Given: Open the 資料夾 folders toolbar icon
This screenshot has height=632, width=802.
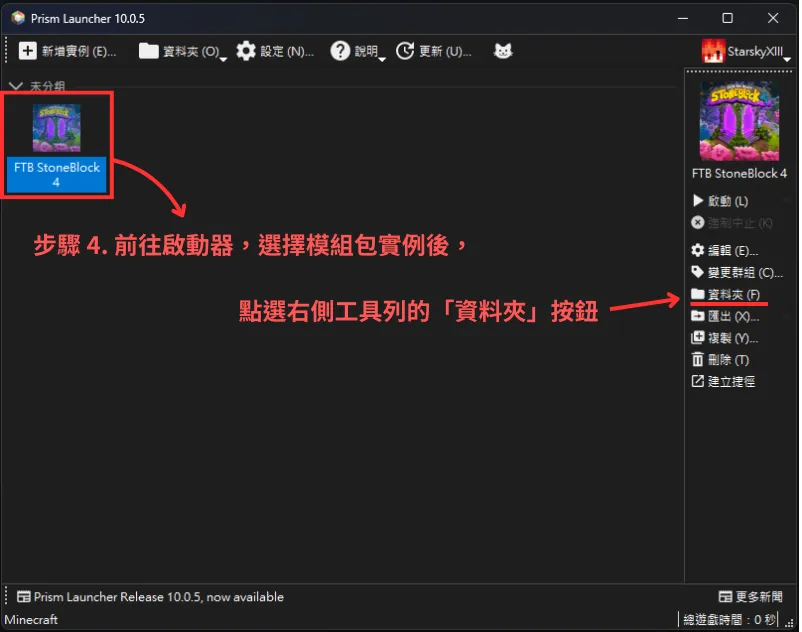Looking at the screenshot, I should pos(149,51).
